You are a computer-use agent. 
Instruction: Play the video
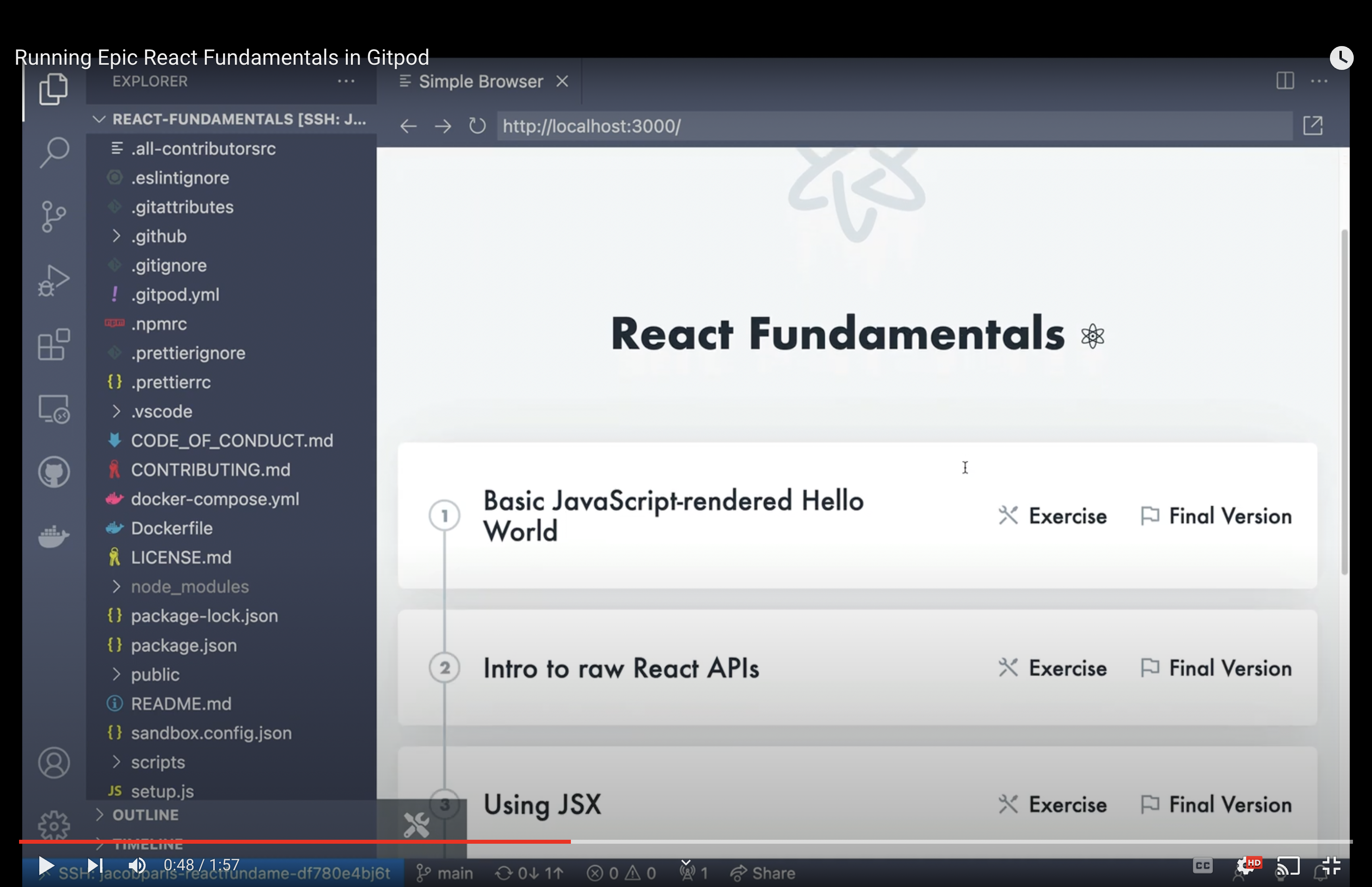tap(46, 865)
